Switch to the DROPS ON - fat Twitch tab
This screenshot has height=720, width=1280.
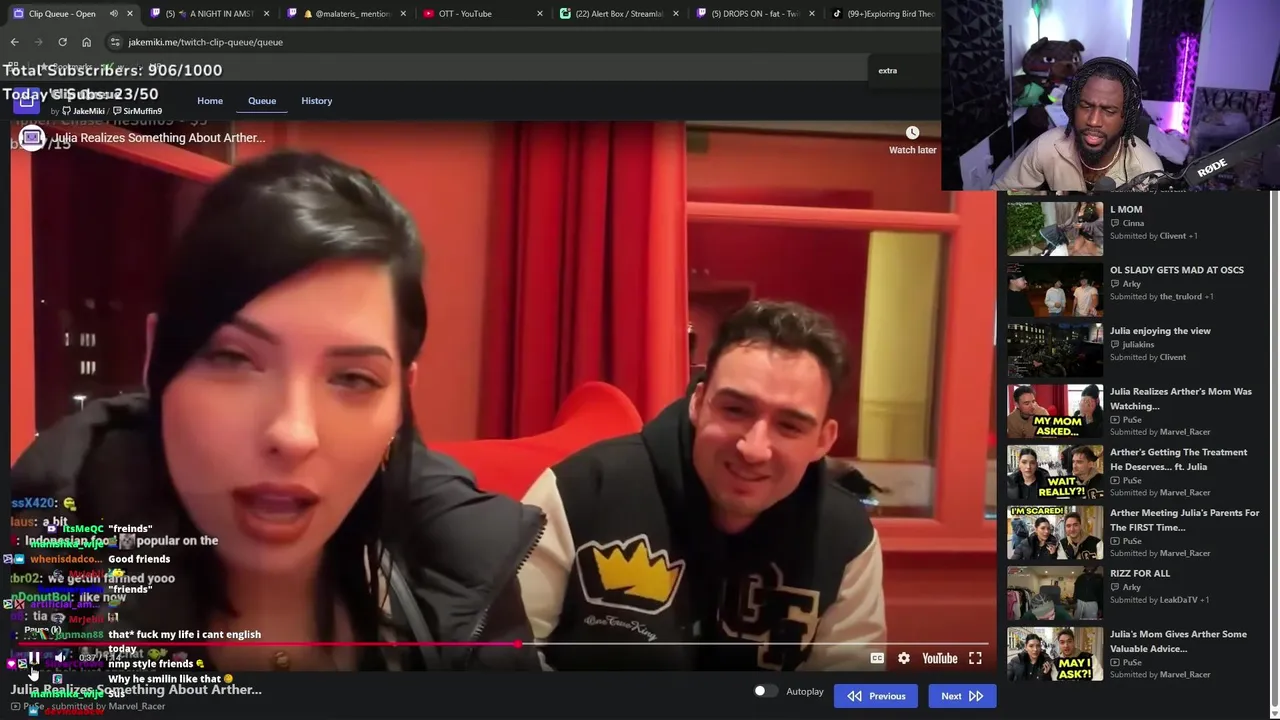755,14
